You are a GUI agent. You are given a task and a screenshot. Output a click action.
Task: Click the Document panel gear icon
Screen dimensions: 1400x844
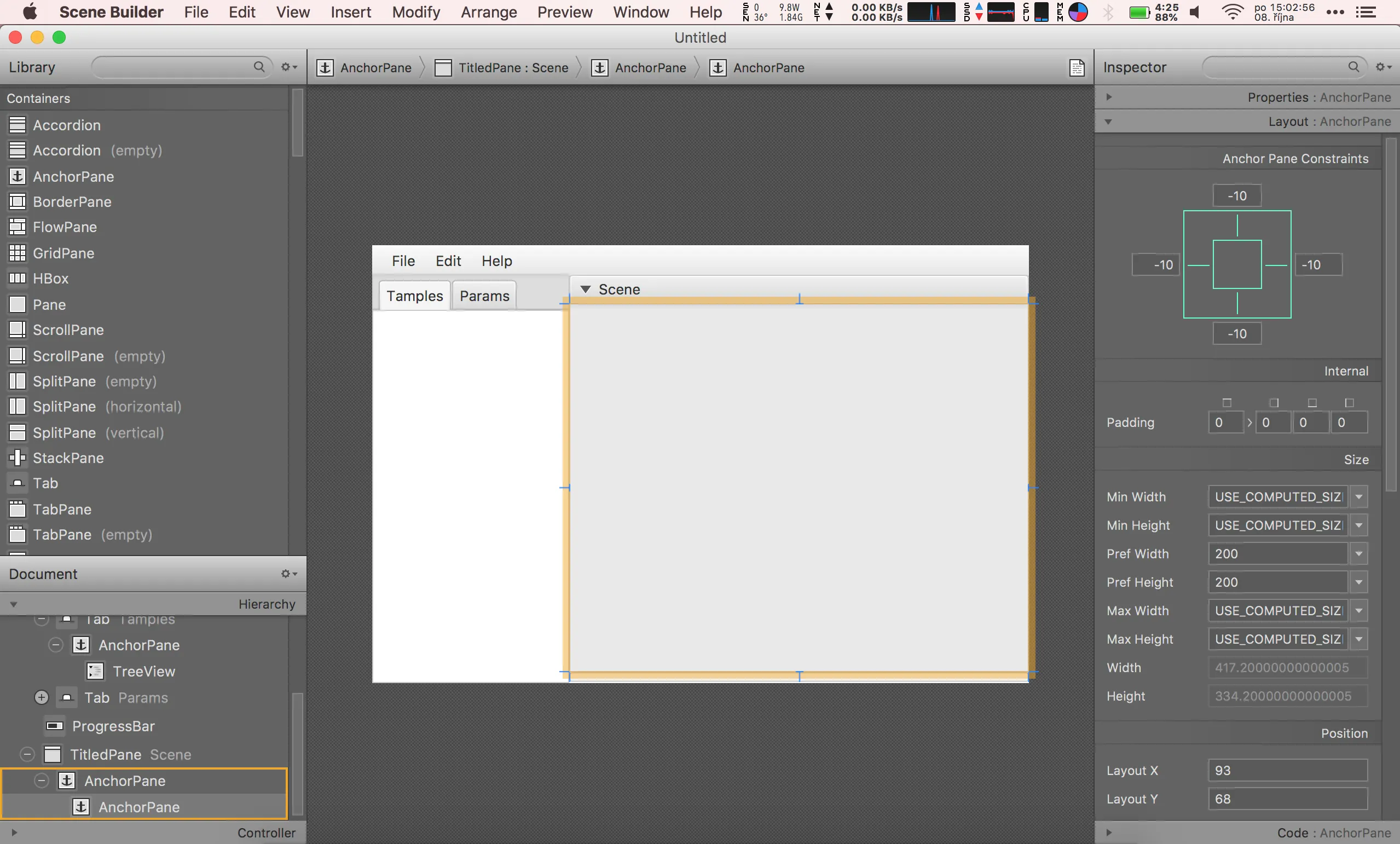[x=288, y=574]
